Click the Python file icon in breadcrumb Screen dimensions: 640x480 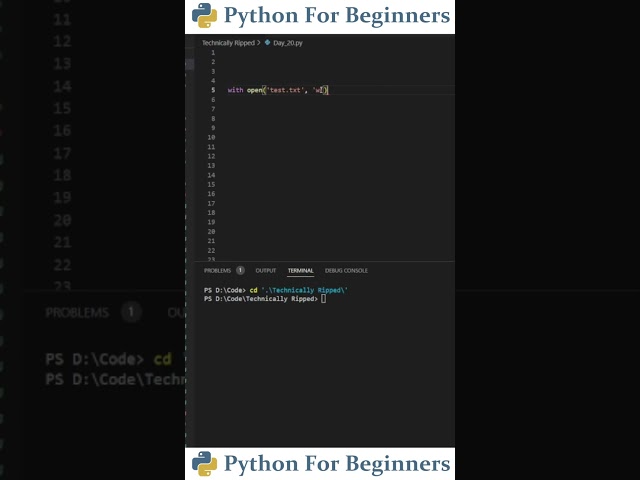pos(267,42)
